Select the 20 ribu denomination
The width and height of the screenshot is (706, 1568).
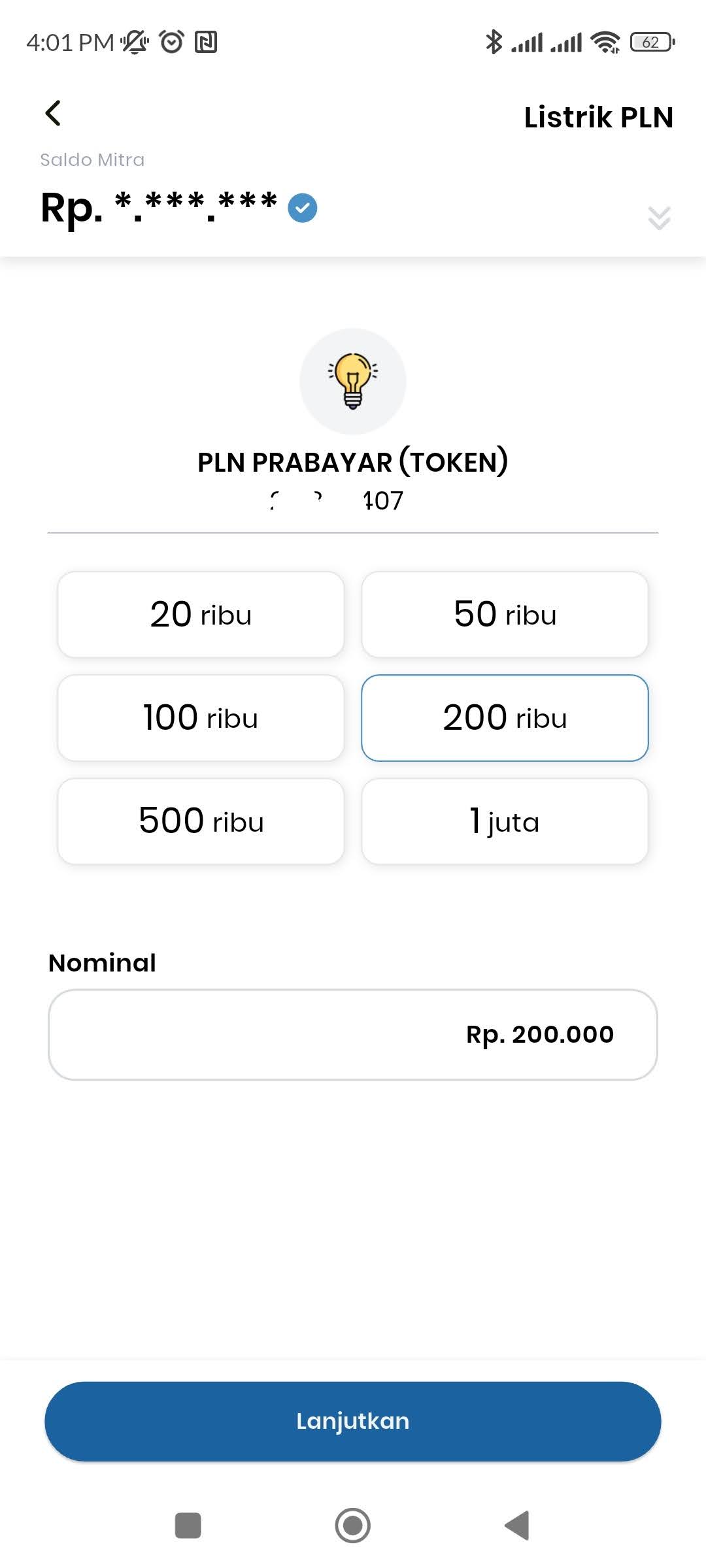[201, 615]
